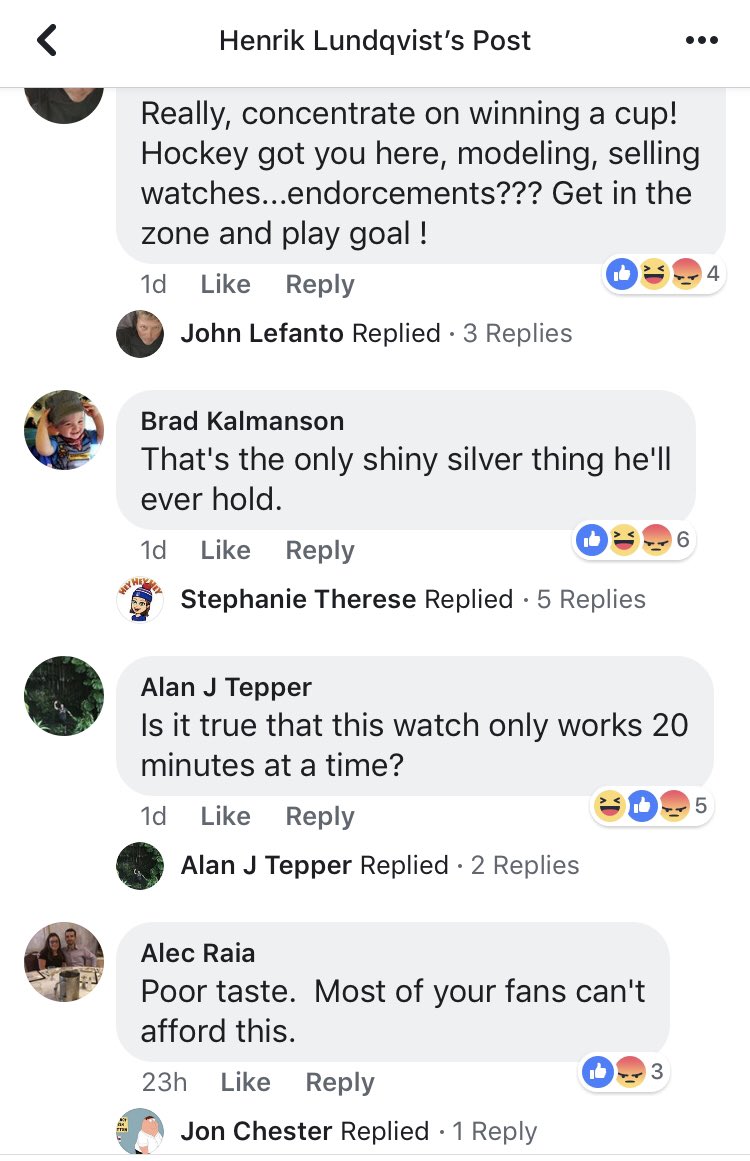Open Alan J Tepper's profile avatar
The width and height of the screenshot is (750, 1161).
pyautogui.click(x=64, y=696)
